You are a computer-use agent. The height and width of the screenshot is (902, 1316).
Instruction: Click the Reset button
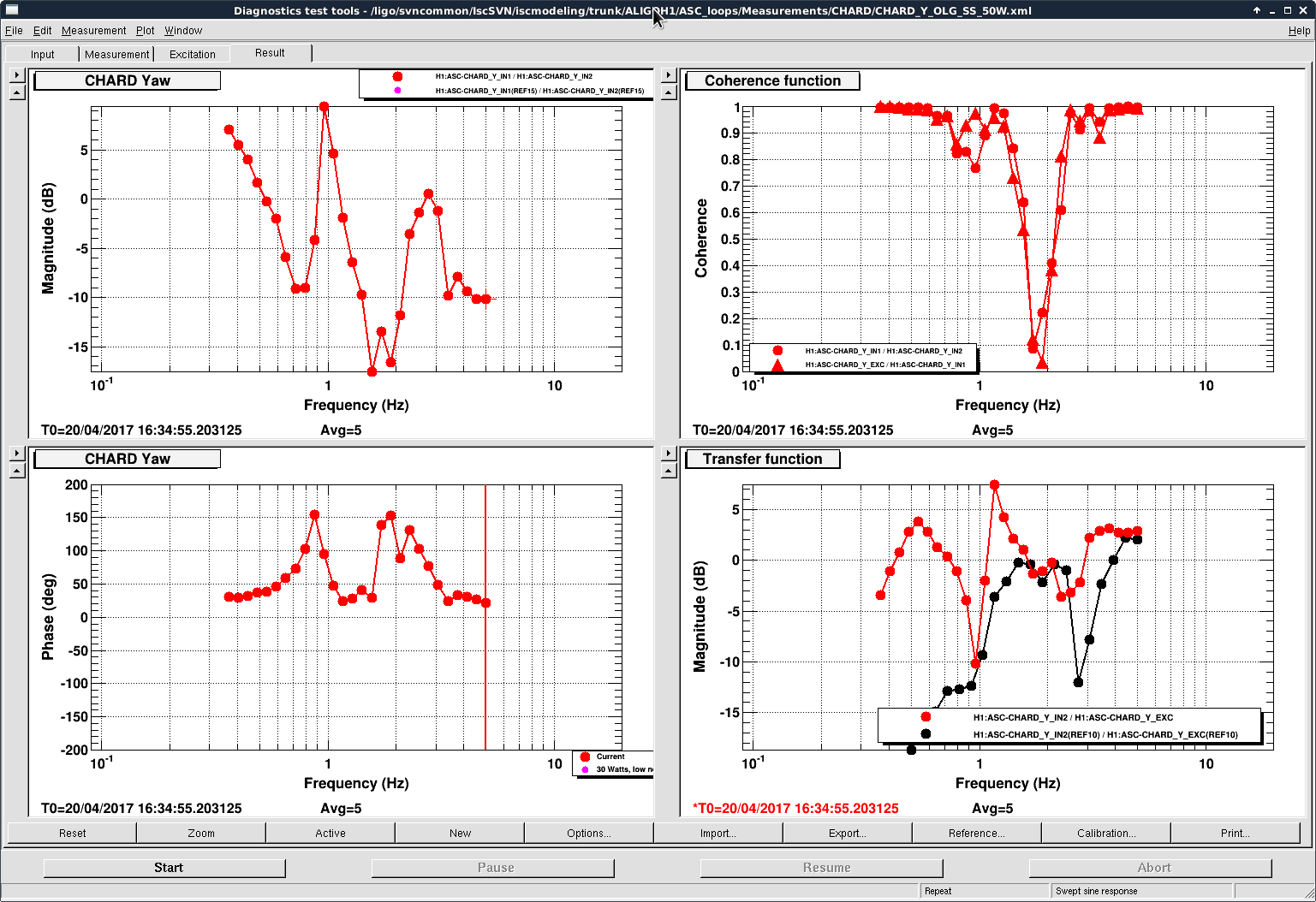(x=72, y=833)
